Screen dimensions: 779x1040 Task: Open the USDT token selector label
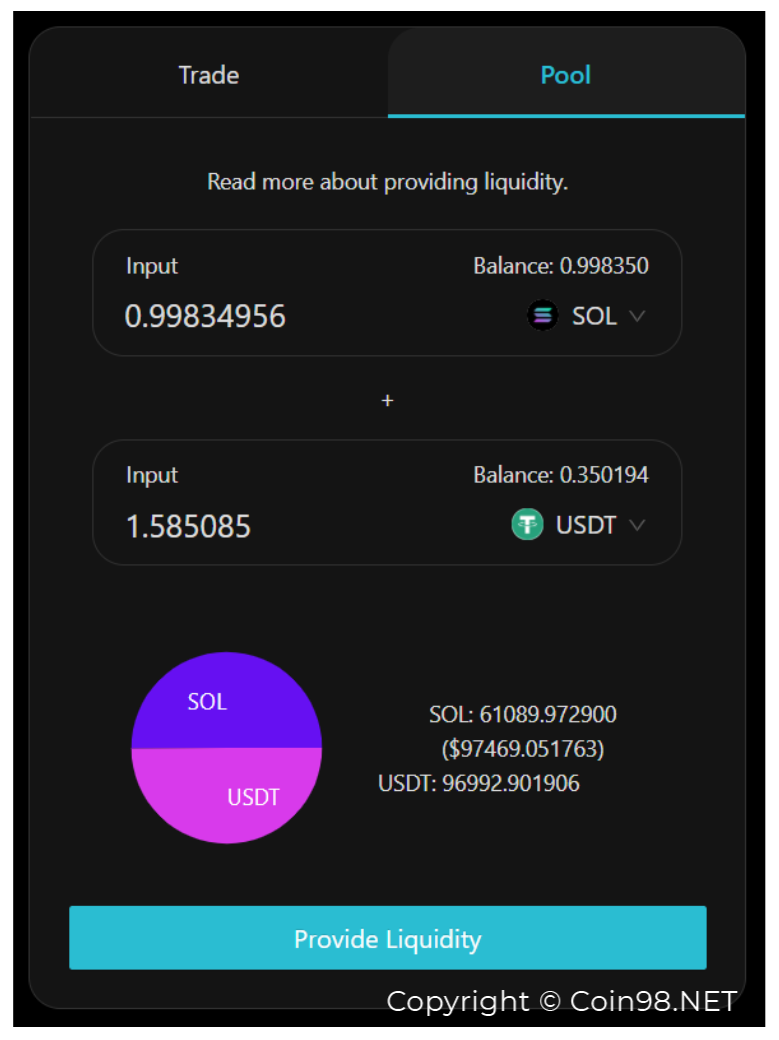coord(586,525)
